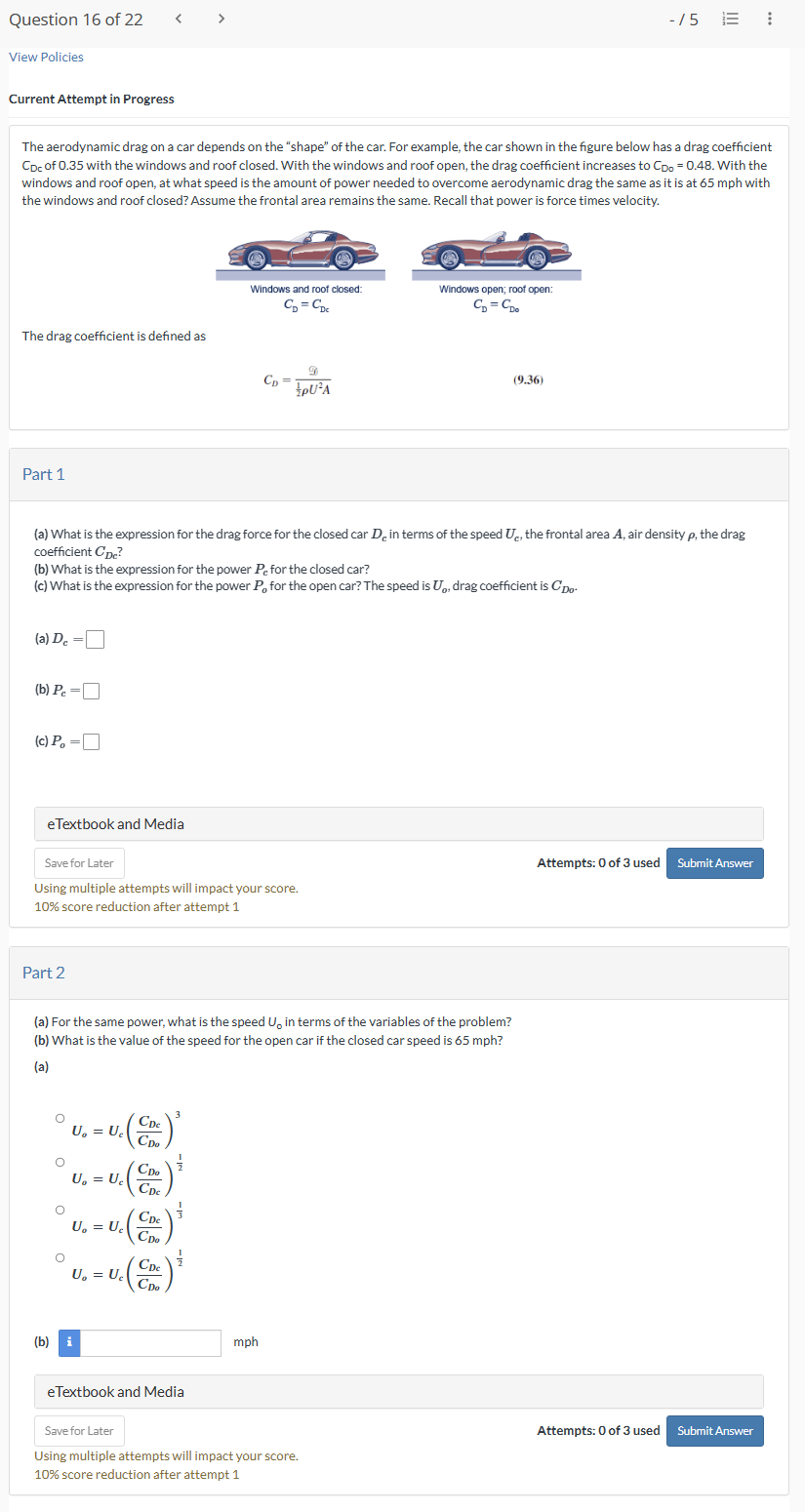
Task: Select option with CDc/CDo to the one-third power
Action: click(60, 1210)
